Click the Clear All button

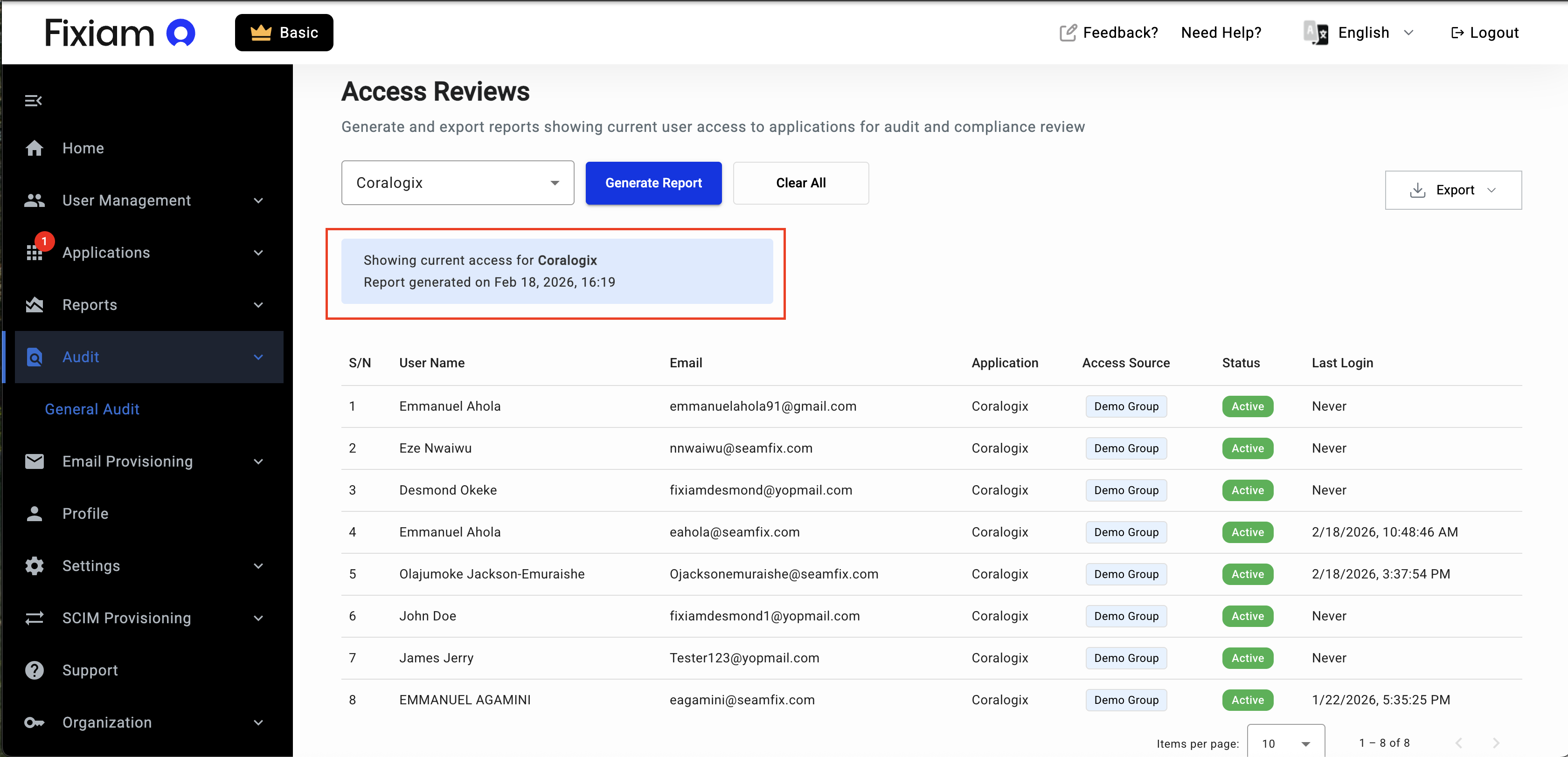click(x=800, y=183)
